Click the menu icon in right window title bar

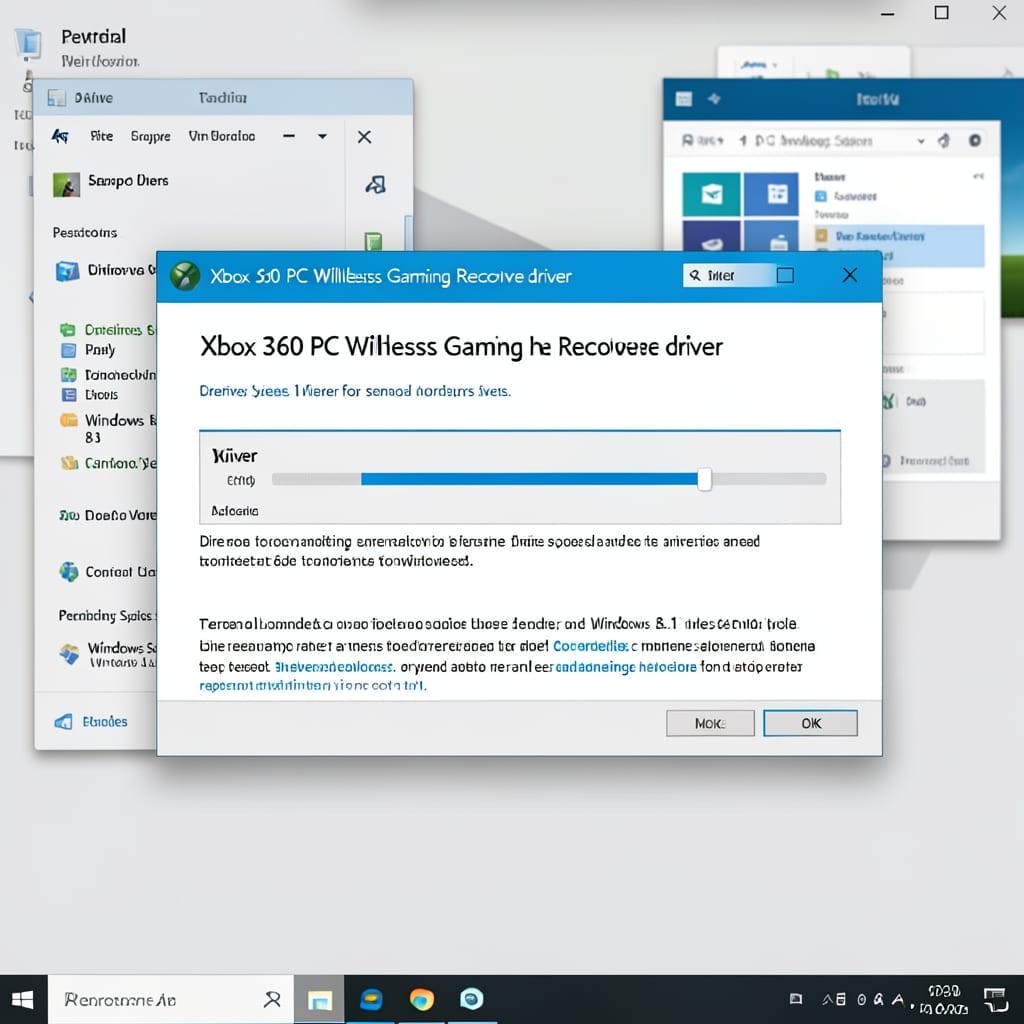coord(684,99)
